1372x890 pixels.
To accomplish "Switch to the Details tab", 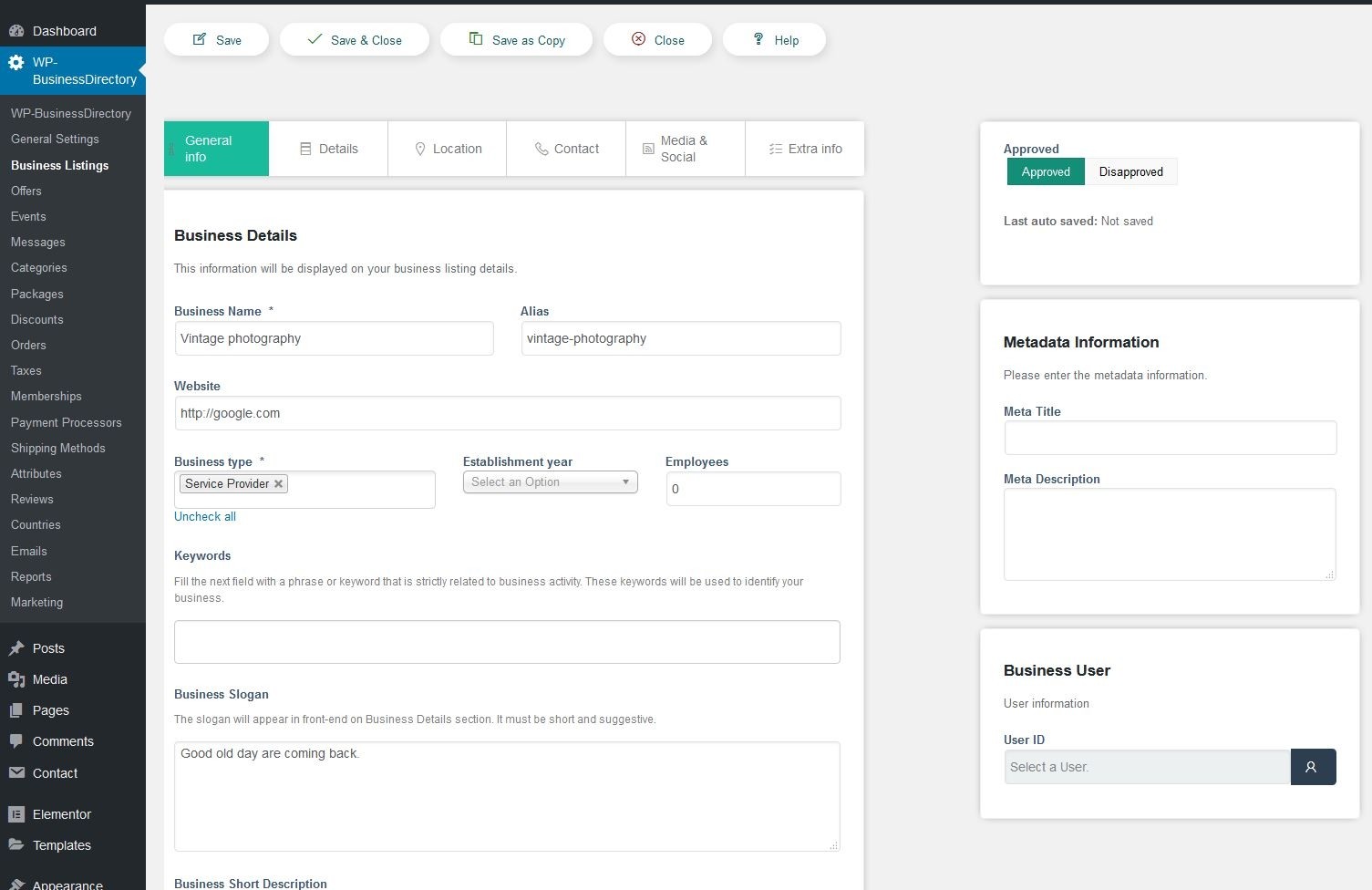I will pyautogui.click(x=328, y=149).
